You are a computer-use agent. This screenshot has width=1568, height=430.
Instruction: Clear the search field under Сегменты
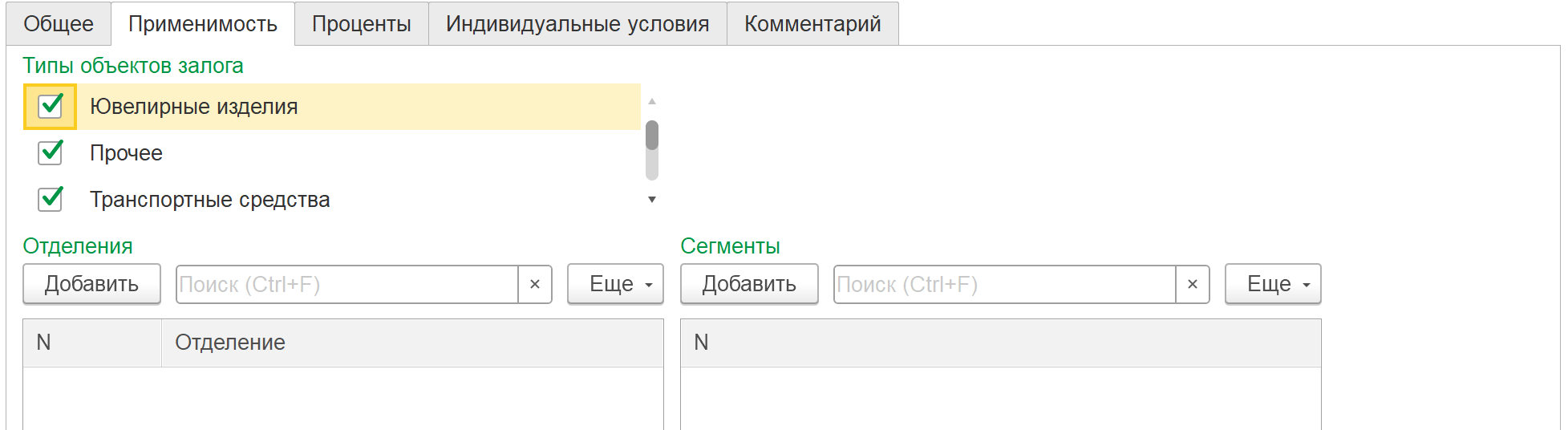point(1192,285)
